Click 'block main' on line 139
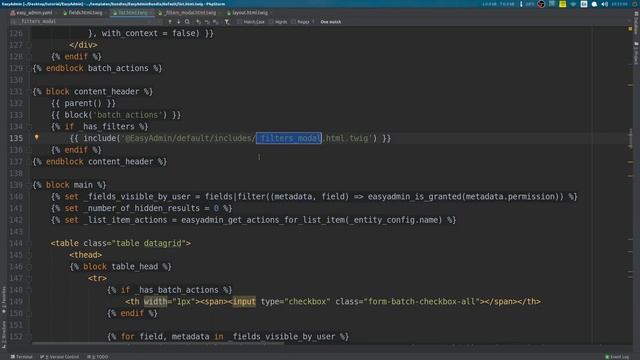640x360 pixels. [x=69, y=185]
